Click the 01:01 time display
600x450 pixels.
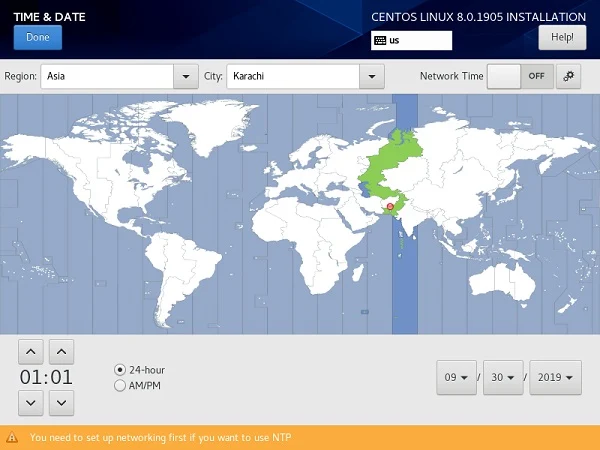click(x=46, y=377)
